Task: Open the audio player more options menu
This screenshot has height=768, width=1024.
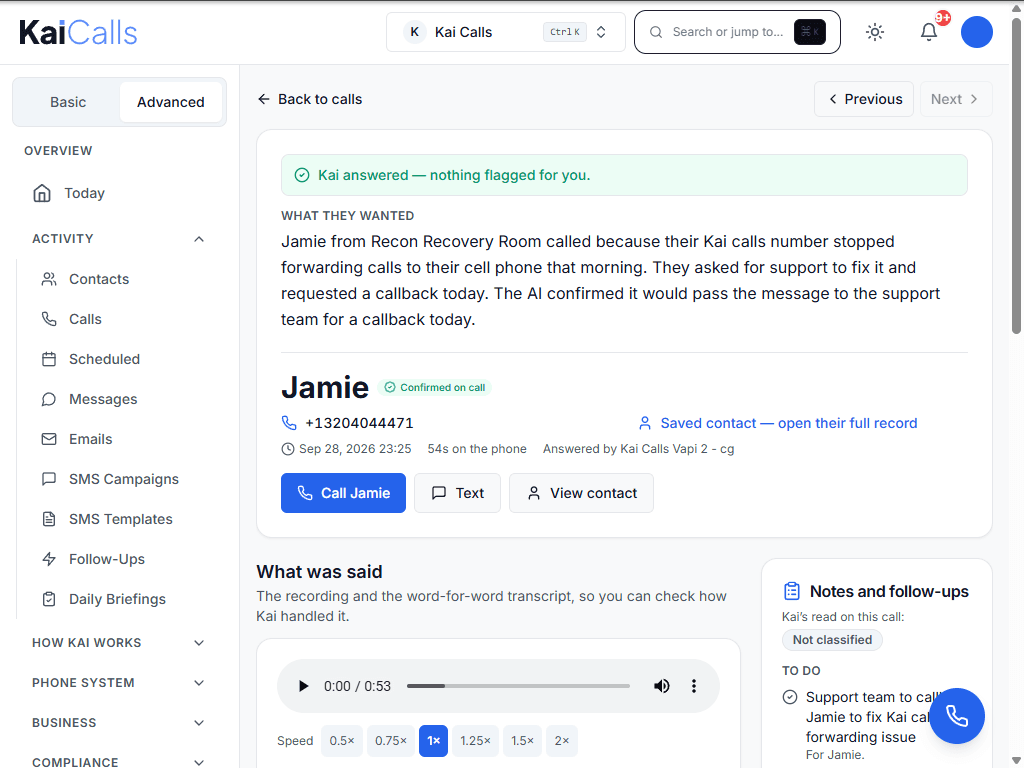Action: 694,686
